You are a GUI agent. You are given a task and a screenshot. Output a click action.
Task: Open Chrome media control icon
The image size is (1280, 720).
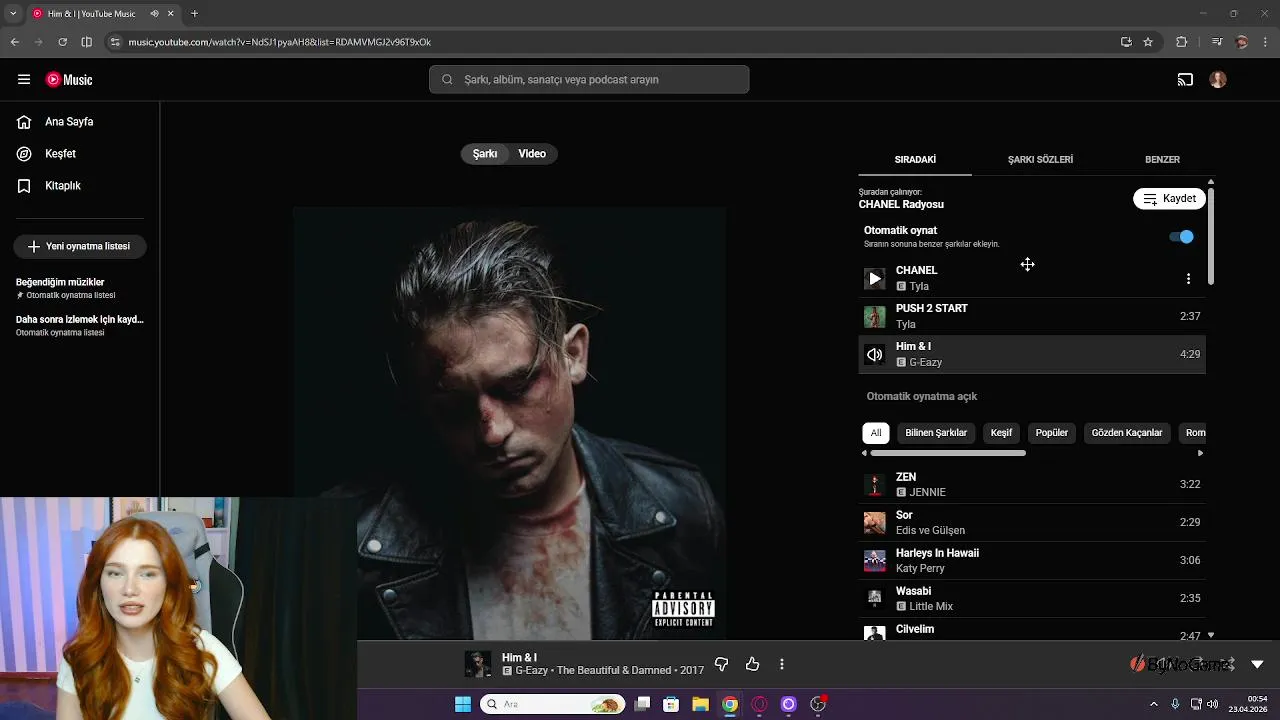[x=1217, y=42]
